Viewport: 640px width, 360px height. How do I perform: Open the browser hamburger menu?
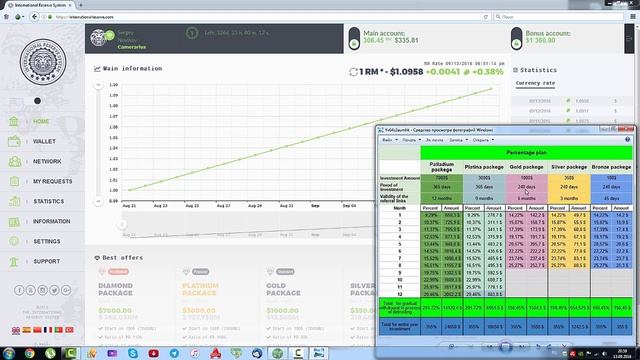pyautogui.click(x=633, y=17)
